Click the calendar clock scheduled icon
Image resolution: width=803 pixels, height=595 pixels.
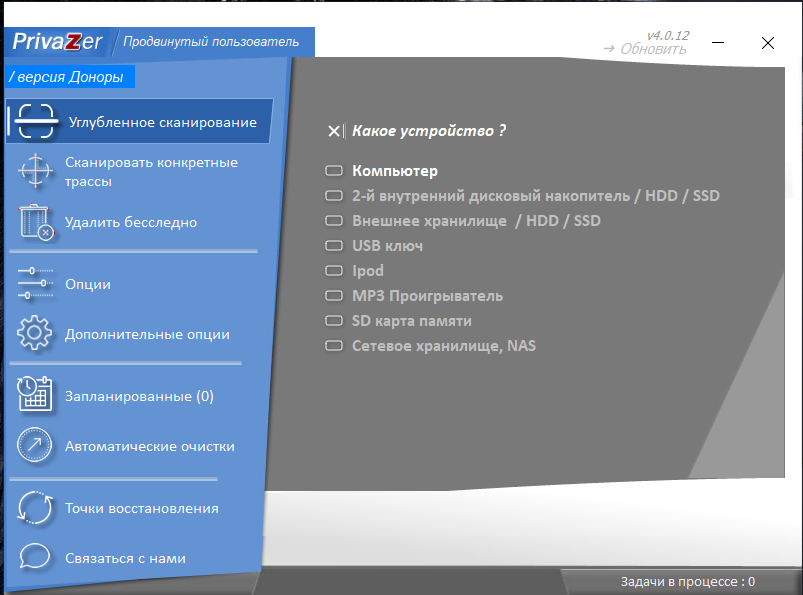tap(35, 394)
